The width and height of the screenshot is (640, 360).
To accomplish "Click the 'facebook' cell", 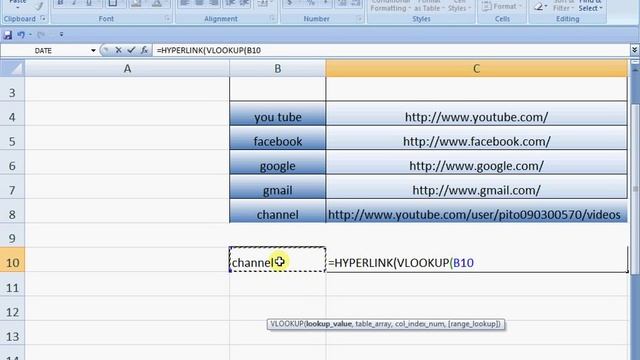I will click(x=278, y=138).
